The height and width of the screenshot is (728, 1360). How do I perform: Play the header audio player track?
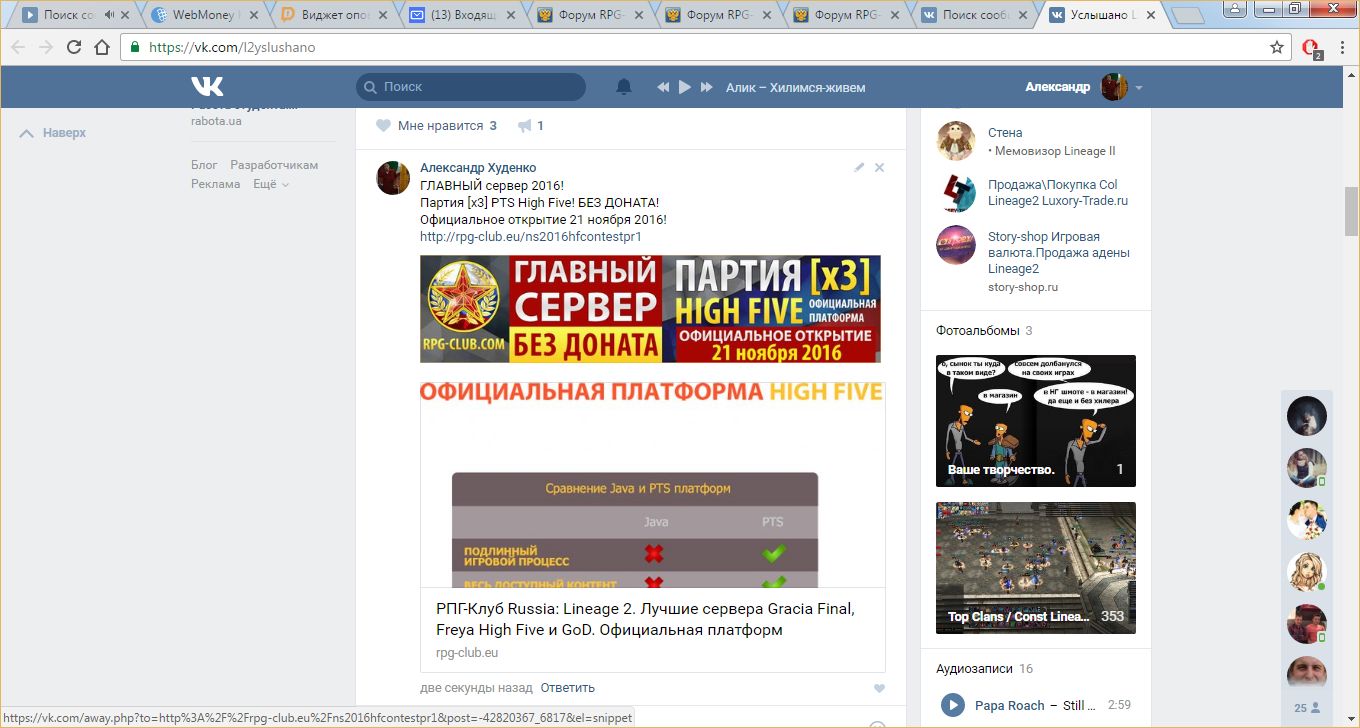tap(685, 87)
